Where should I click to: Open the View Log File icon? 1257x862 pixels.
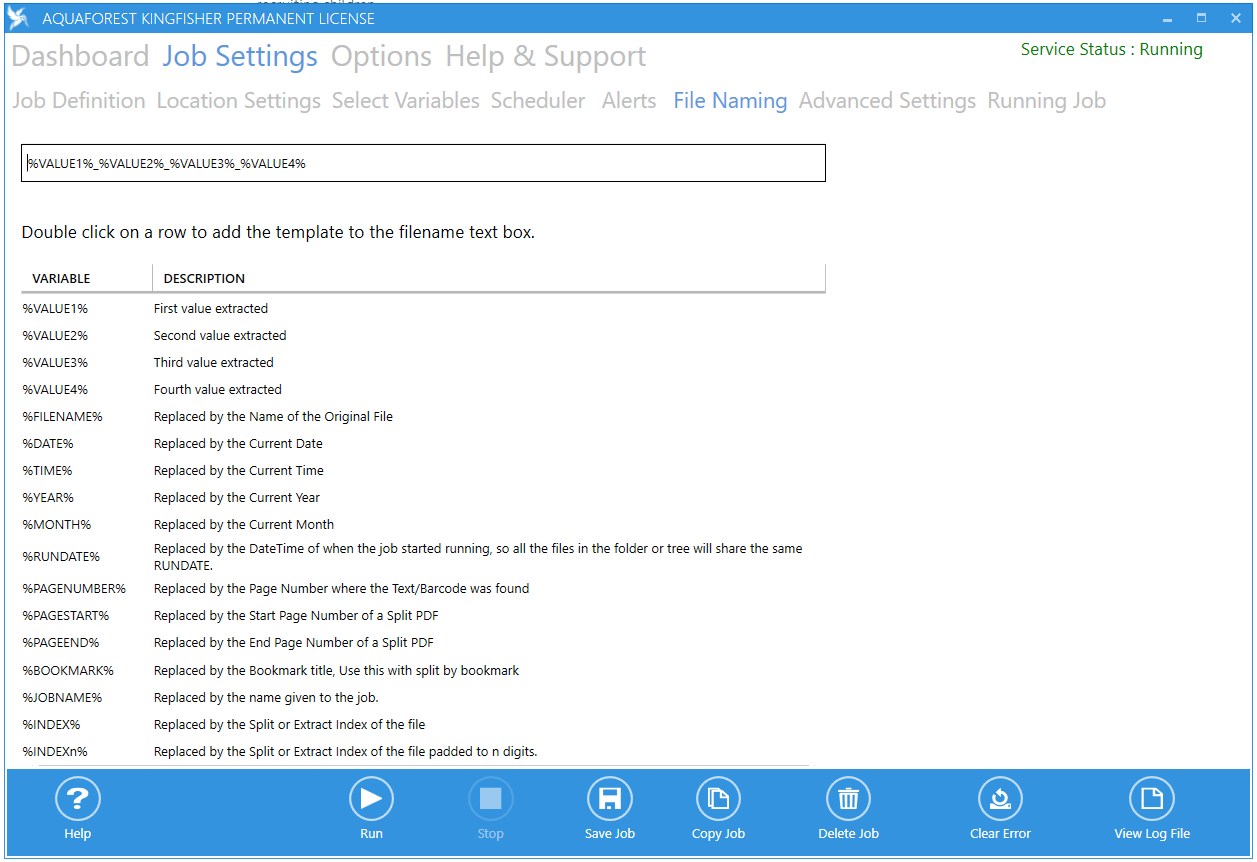[1151, 799]
